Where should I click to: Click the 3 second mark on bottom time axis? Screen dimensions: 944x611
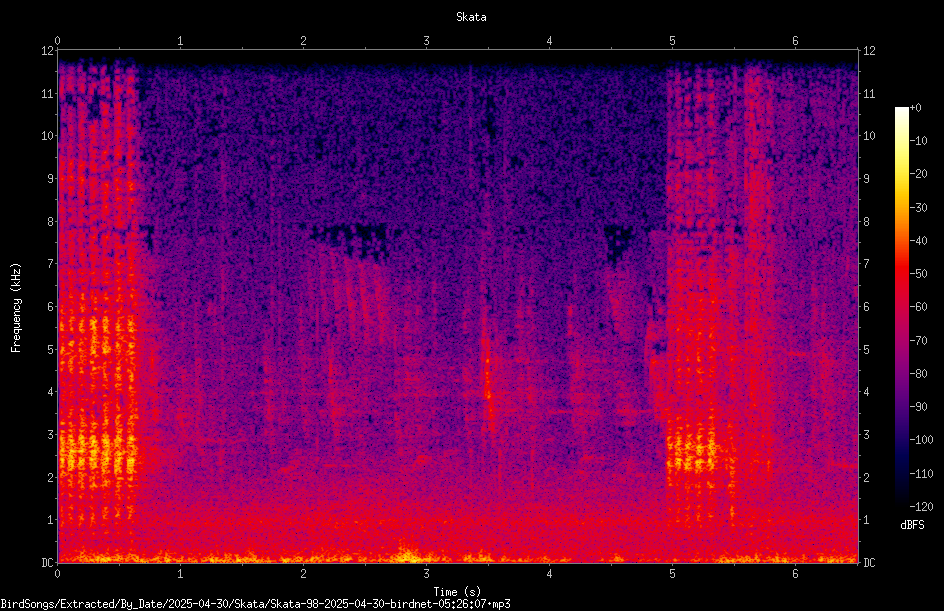point(426,574)
